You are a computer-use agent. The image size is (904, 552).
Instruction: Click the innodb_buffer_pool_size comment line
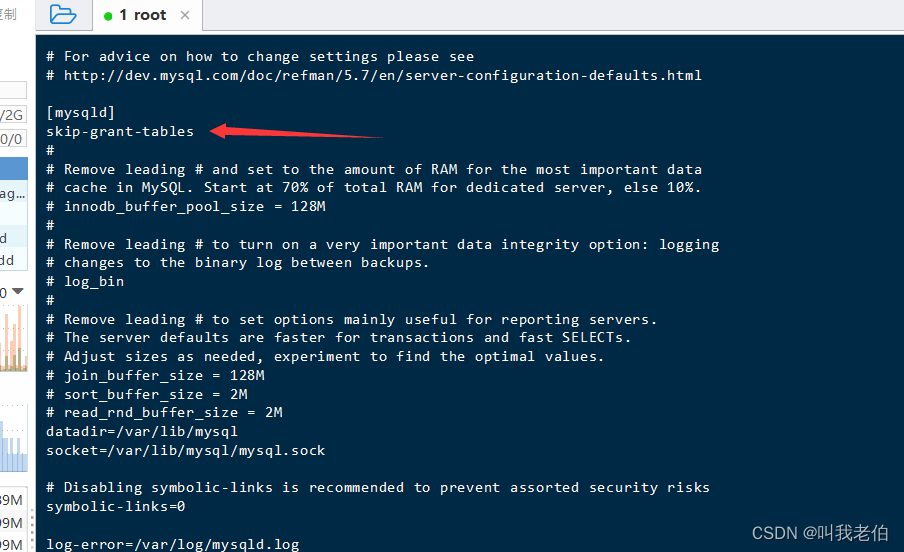pos(195,206)
